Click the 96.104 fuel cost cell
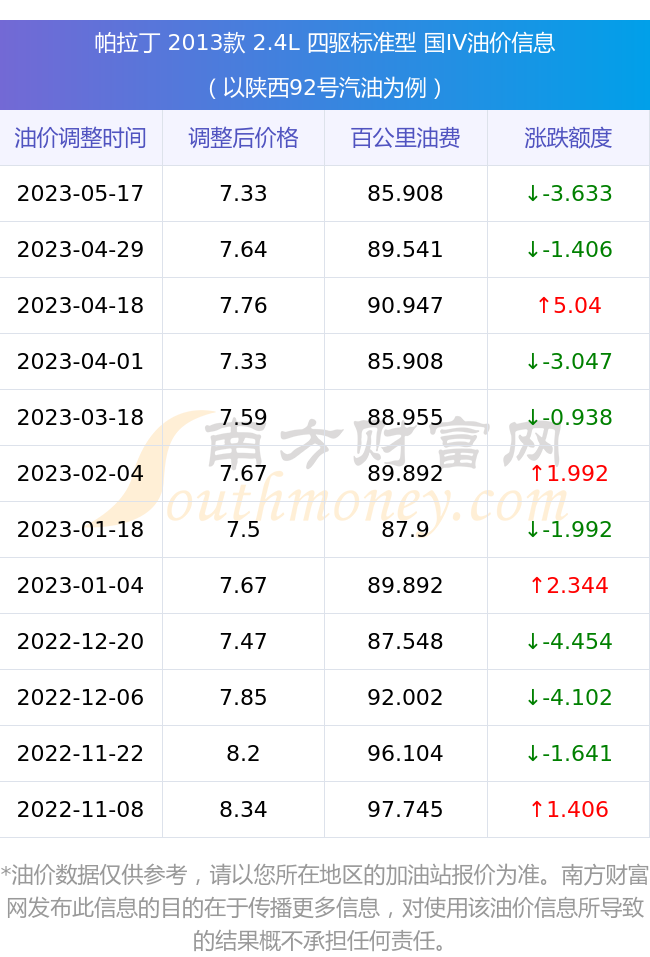 click(x=405, y=753)
